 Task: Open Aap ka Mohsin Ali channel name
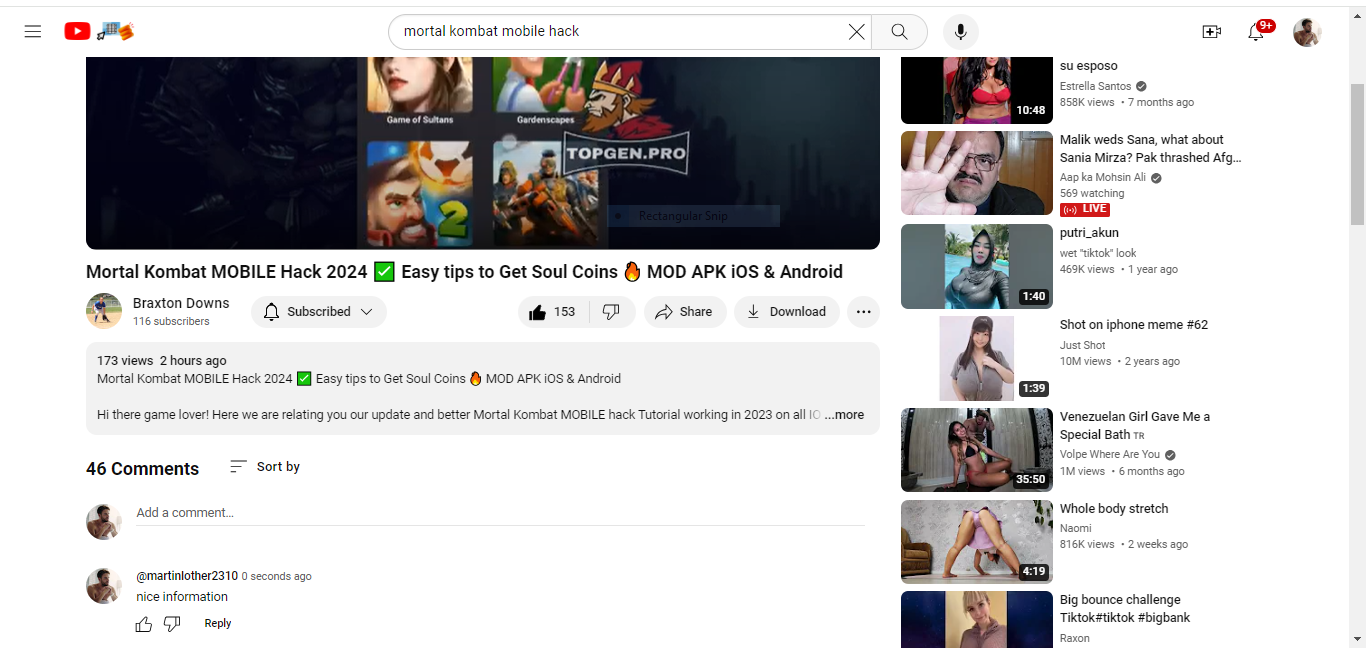1105,178
